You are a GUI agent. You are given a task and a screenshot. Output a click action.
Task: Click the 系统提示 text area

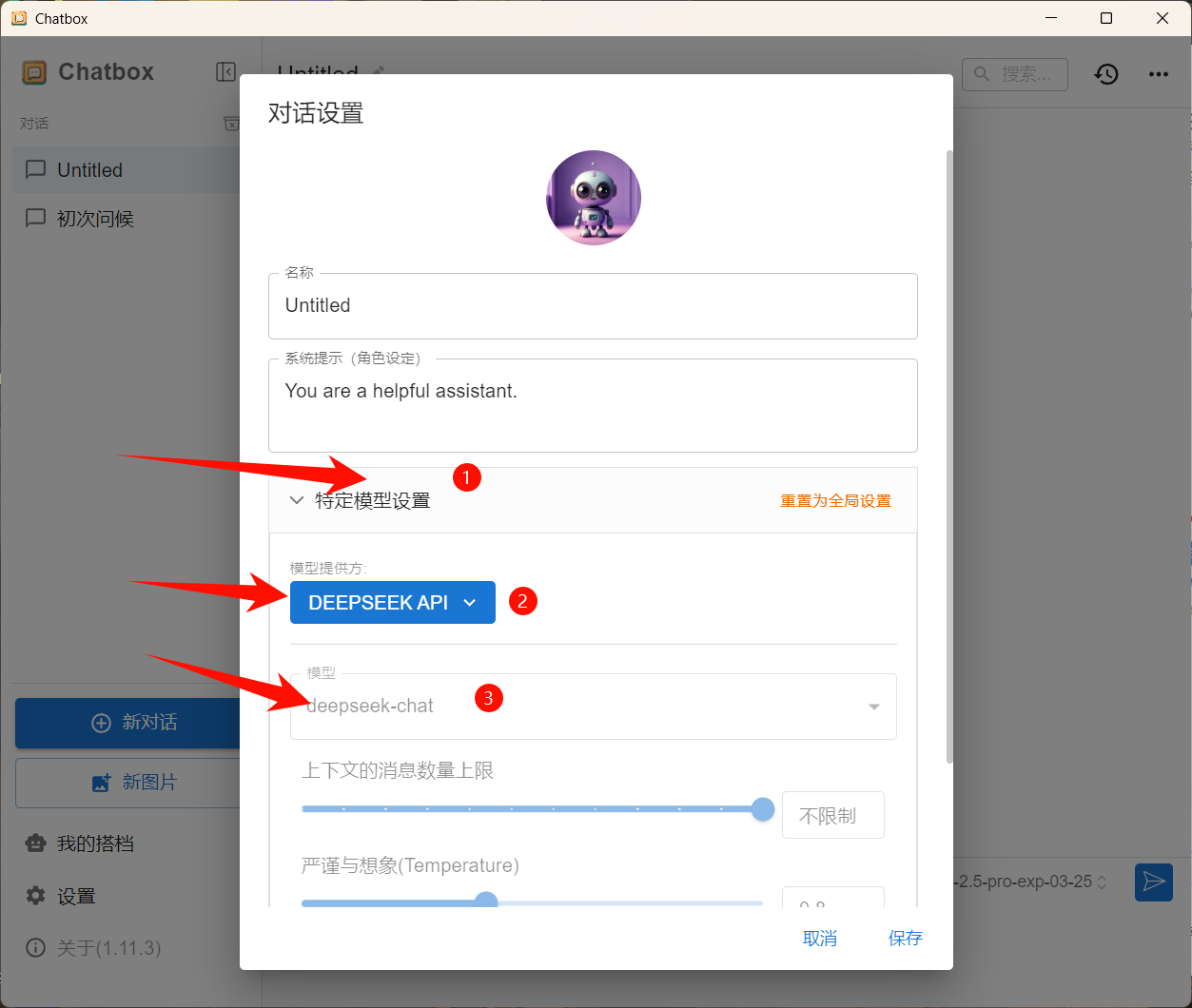pyautogui.click(x=594, y=405)
